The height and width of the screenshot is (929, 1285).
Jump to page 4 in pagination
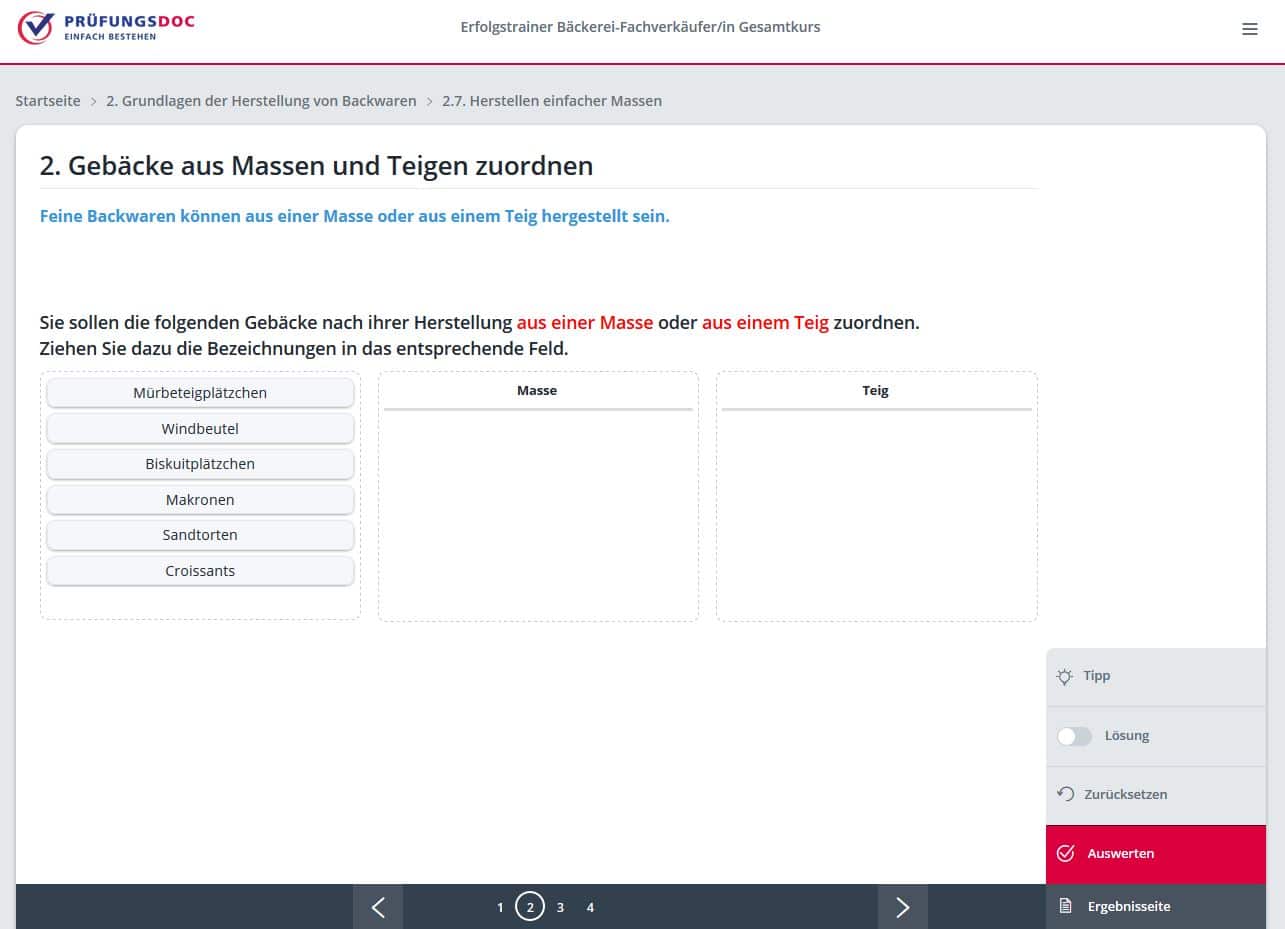[x=590, y=908]
